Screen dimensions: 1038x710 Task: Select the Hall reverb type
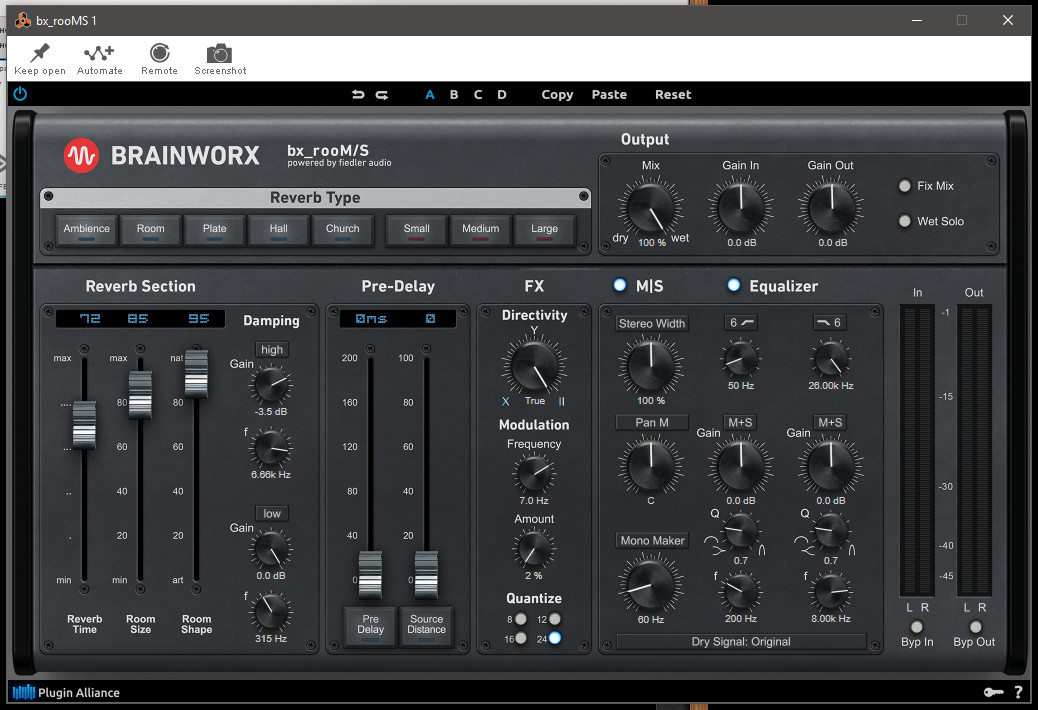point(279,230)
